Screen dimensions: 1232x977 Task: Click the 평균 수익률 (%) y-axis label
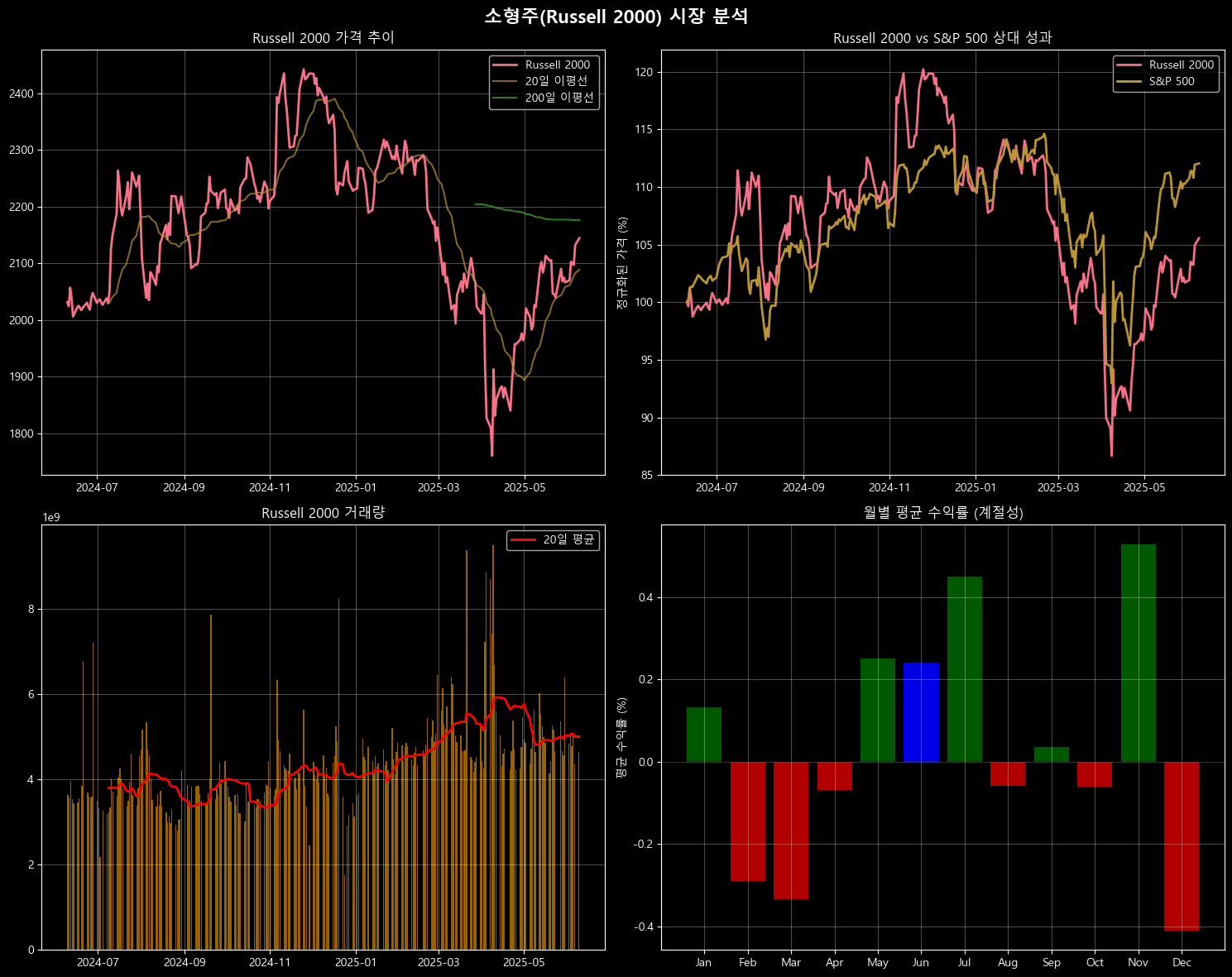pyautogui.click(x=622, y=737)
